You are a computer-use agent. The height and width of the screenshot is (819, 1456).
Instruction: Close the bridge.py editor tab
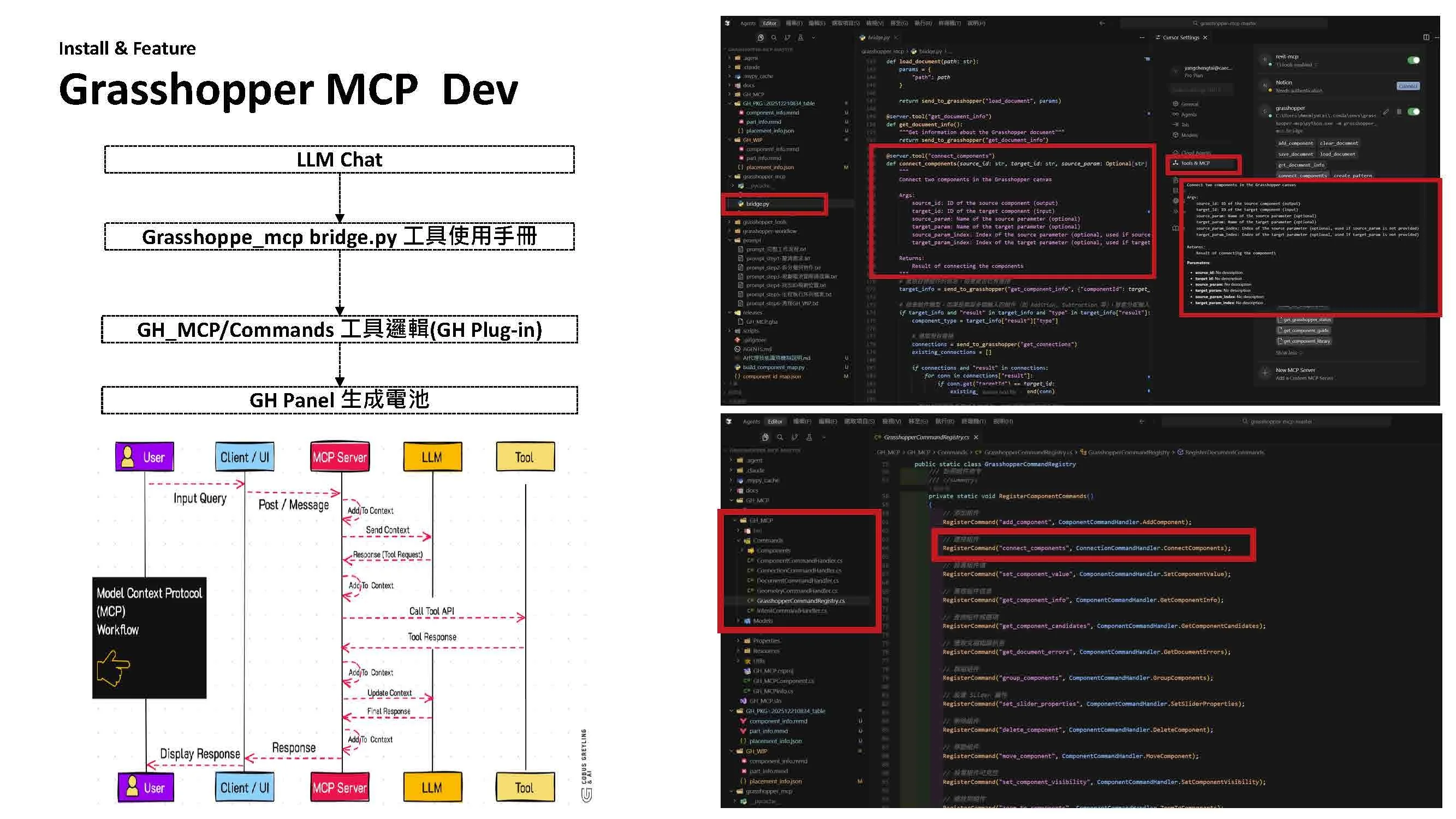(x=896, y=37)
